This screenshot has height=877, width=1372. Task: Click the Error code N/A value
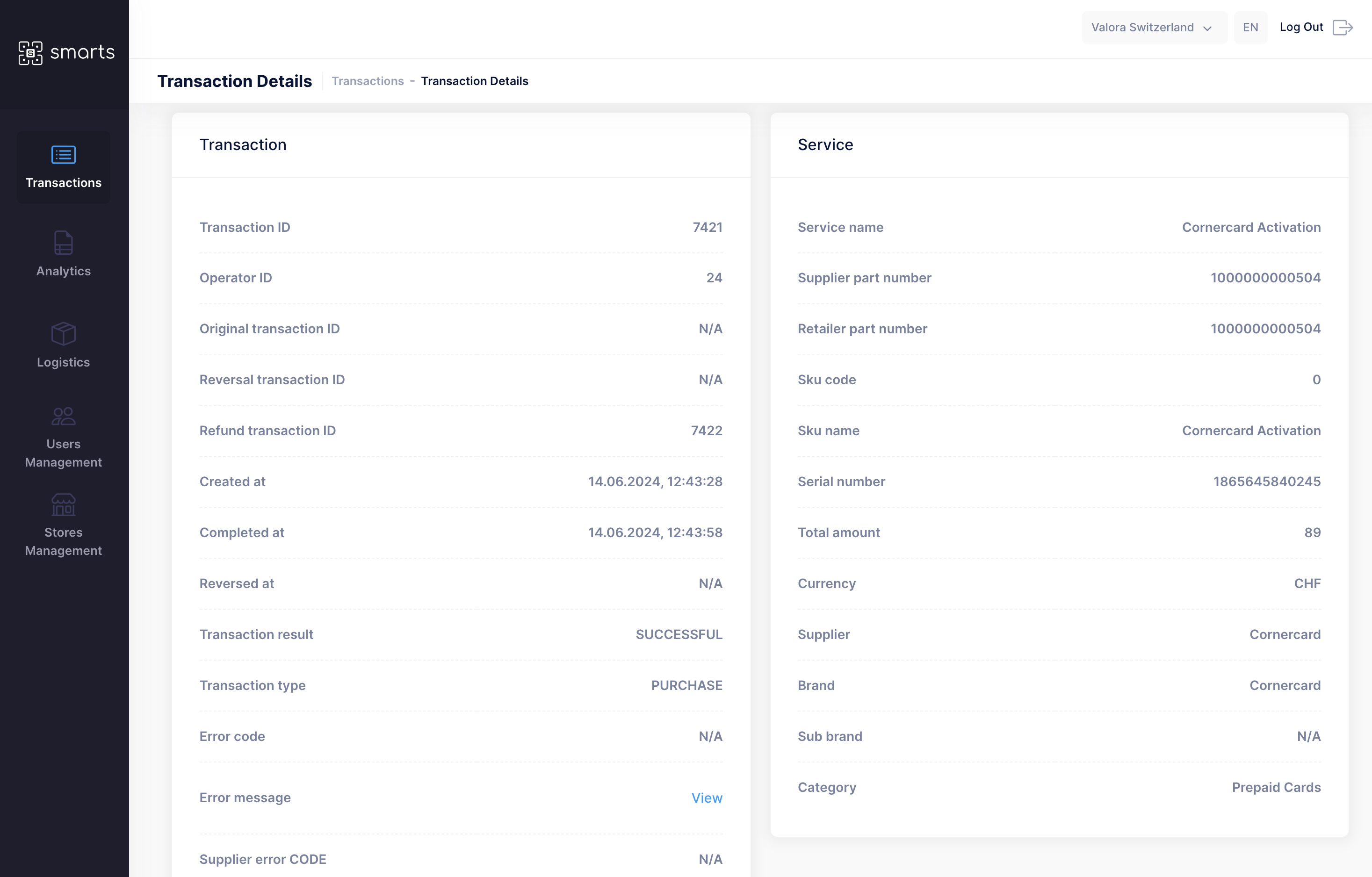[x=710, y=736]
